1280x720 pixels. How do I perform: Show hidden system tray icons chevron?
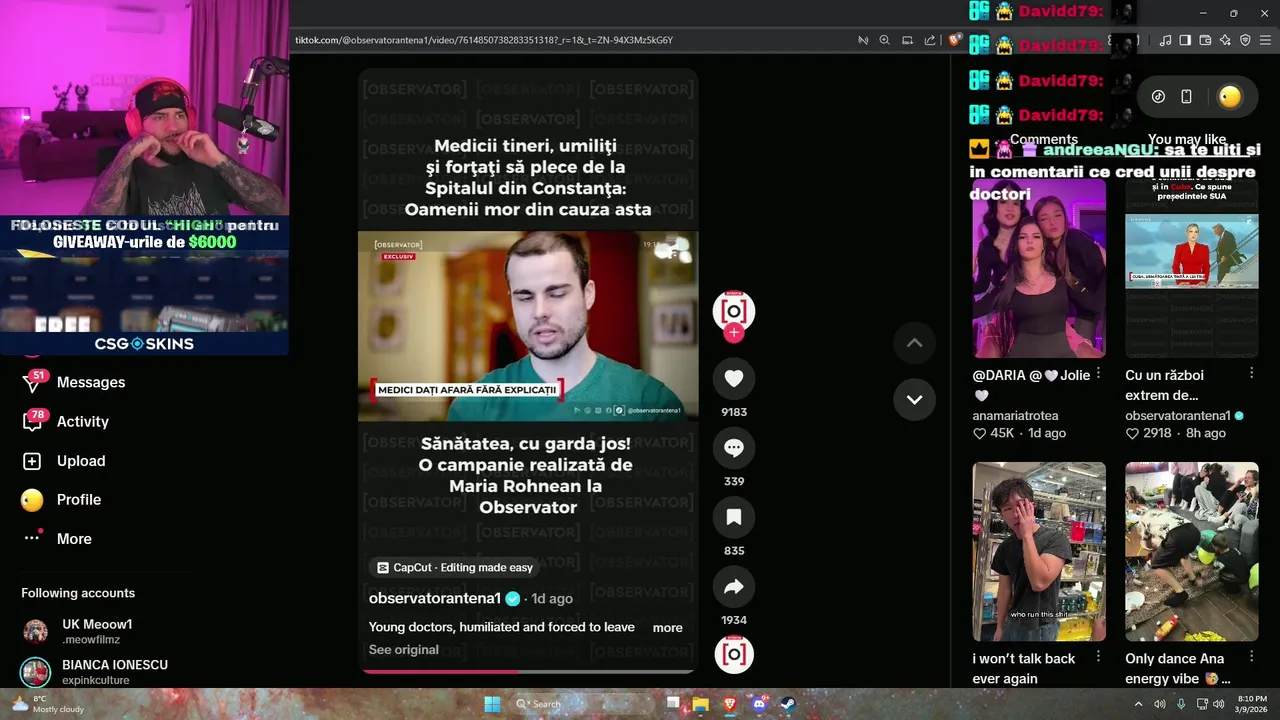[1138, 704]
